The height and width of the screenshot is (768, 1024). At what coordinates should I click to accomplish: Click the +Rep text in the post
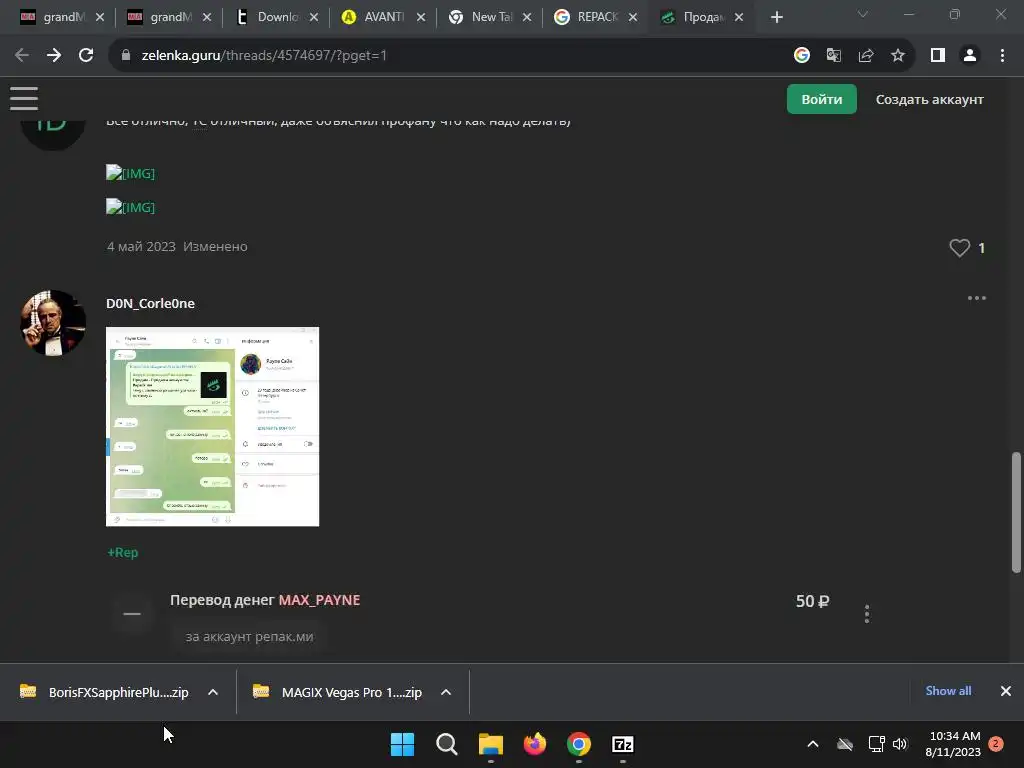[123, 552]
